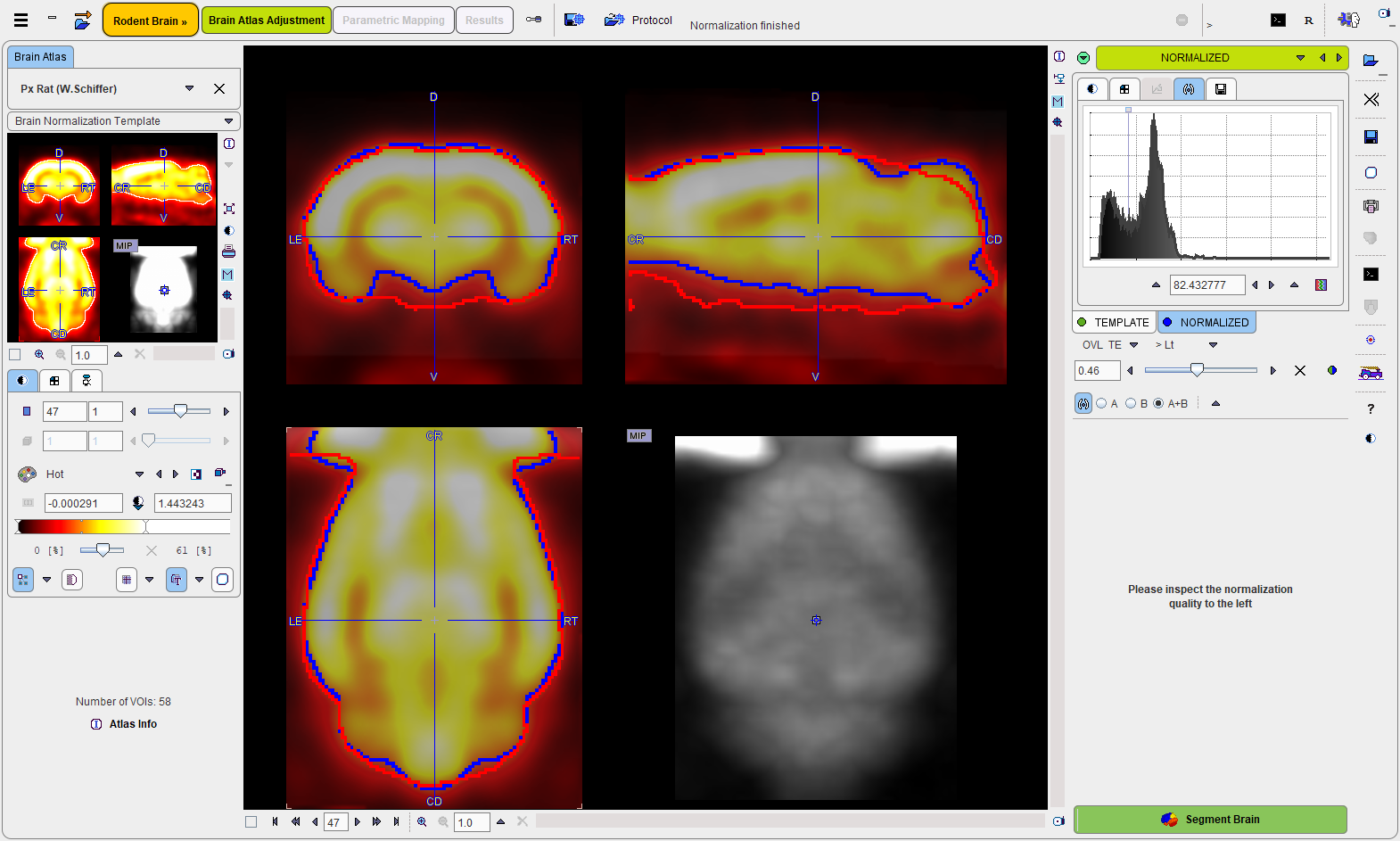Click the info icon beside the main viewer
This screenshot has width=1400, height=841.
click(x=1059, y=56)
